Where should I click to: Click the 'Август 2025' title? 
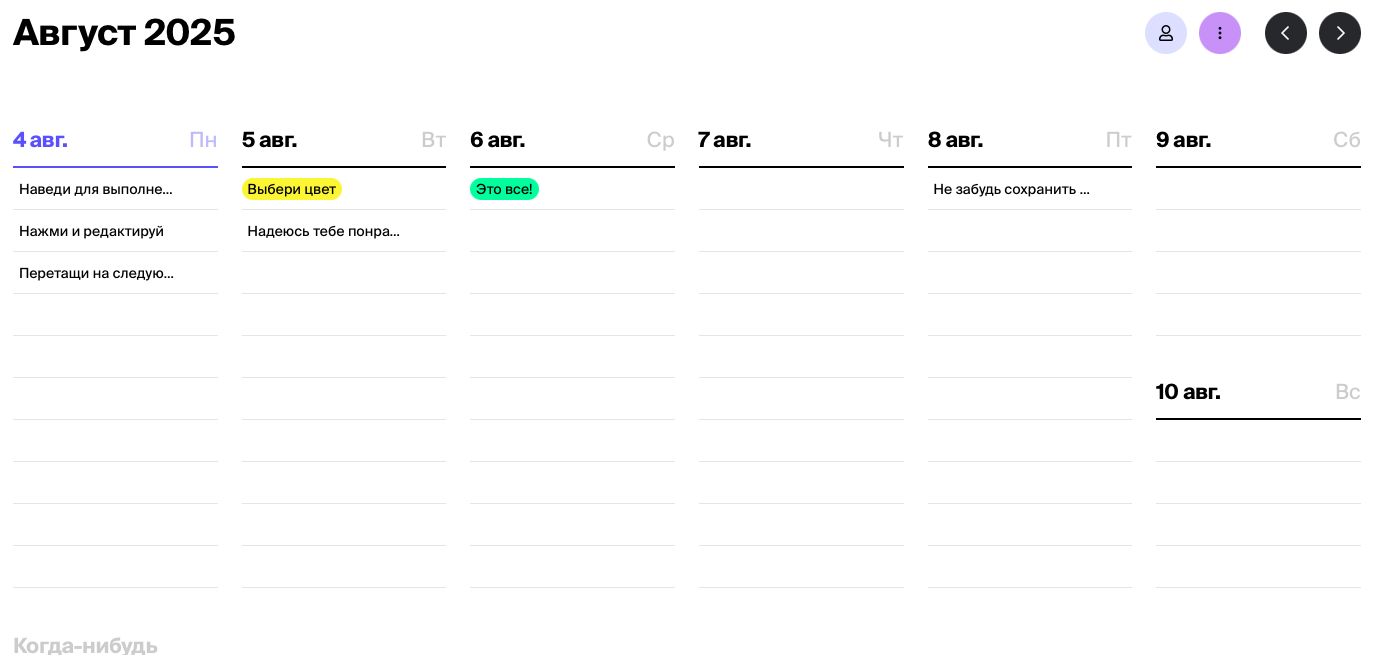[x=124, y=33]
